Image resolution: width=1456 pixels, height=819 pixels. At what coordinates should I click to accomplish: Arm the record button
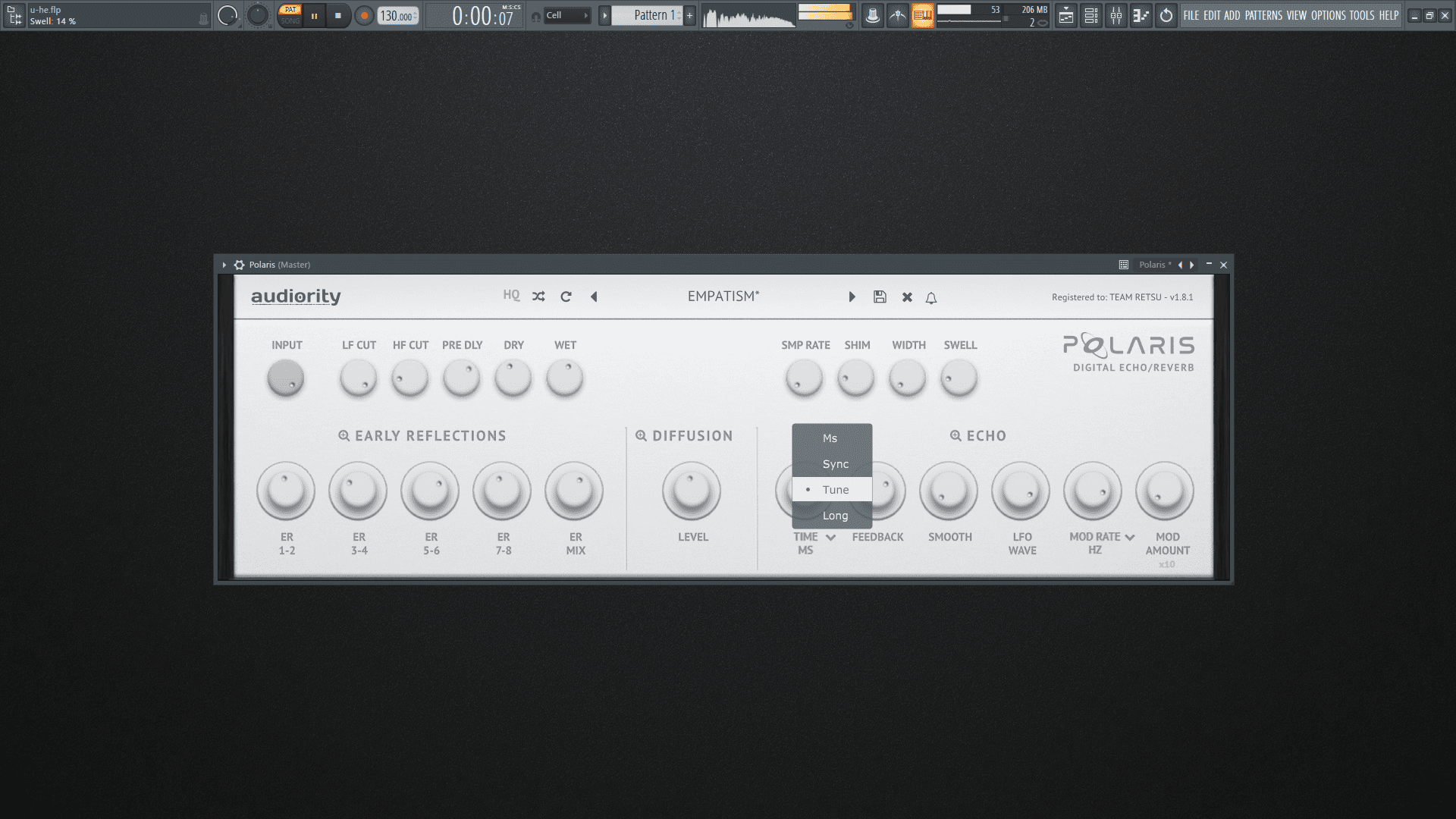pos(365,15)
